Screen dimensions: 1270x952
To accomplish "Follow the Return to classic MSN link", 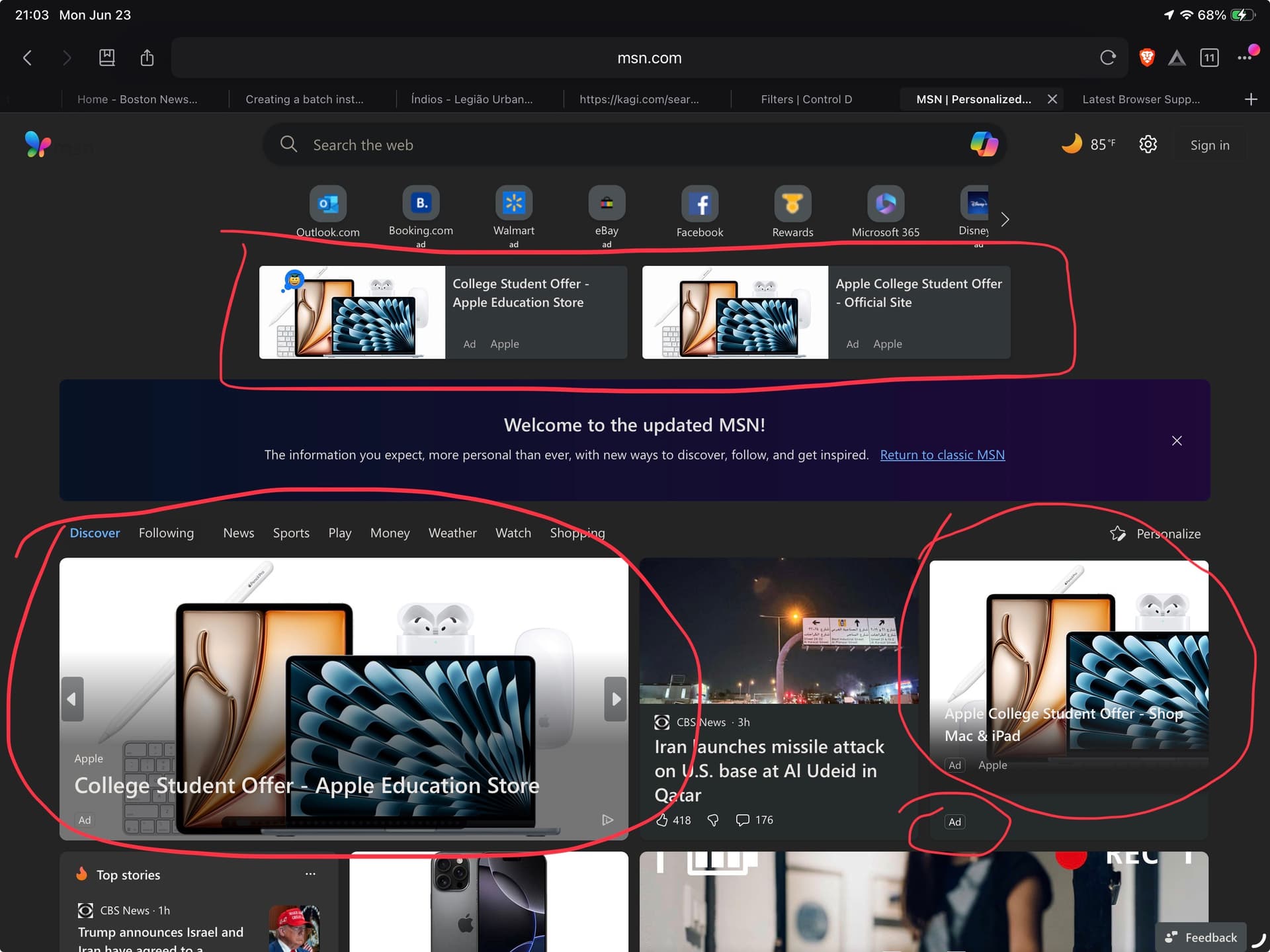I will tap(943, 455).
